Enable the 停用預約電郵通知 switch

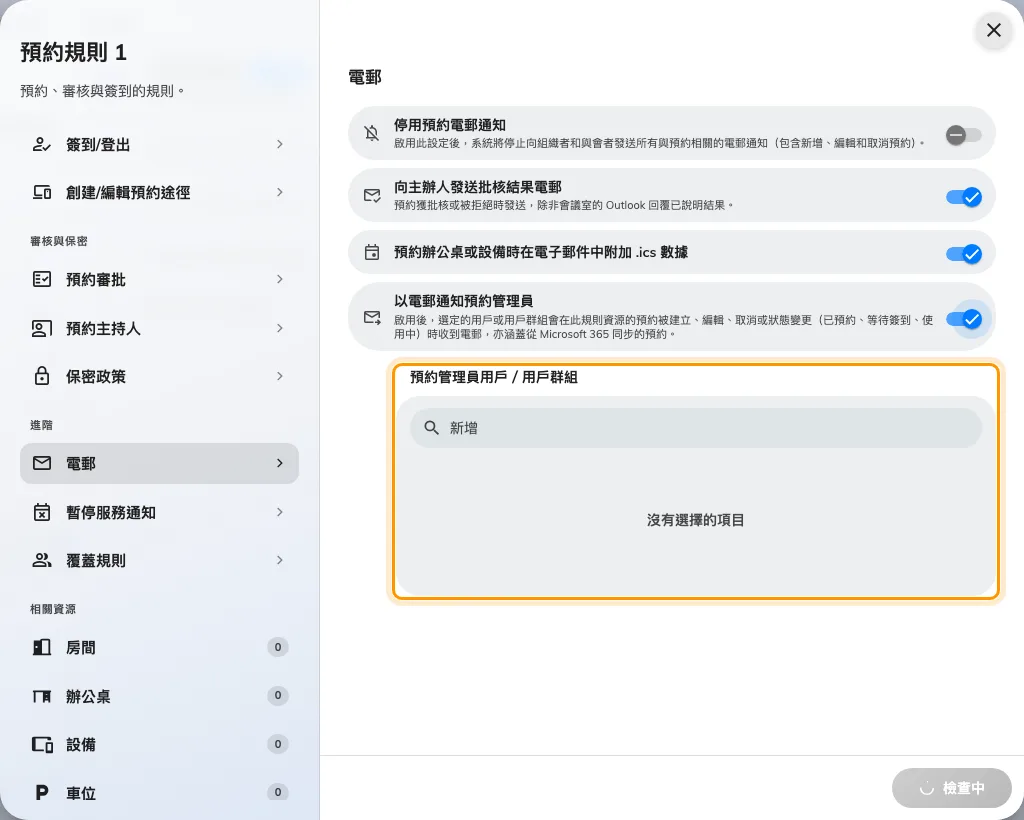[963, 135]
